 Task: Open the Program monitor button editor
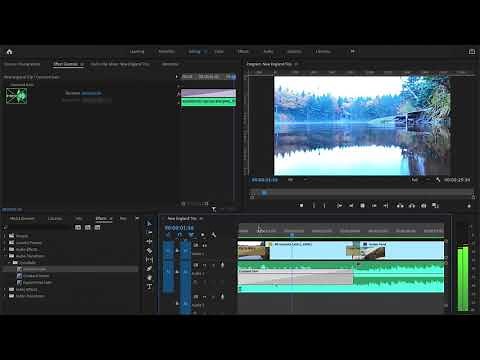pyautogui.click(x=469, y=206)
